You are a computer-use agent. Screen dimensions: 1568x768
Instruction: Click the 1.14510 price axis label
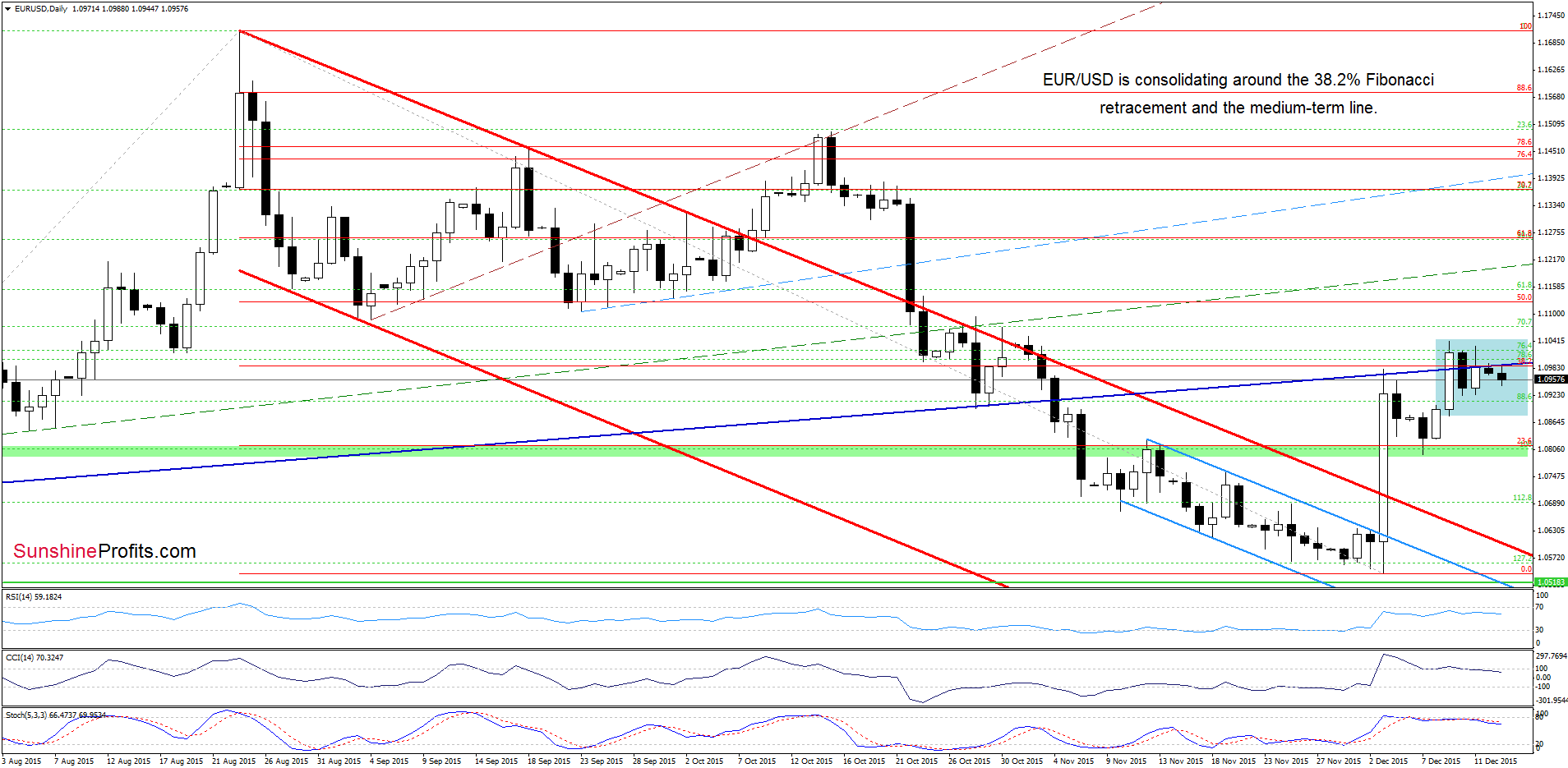[1551, 151]
